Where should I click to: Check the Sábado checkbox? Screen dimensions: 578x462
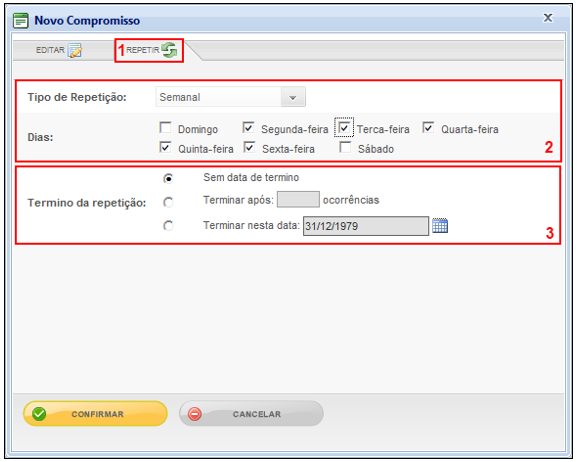pos(345,147)
